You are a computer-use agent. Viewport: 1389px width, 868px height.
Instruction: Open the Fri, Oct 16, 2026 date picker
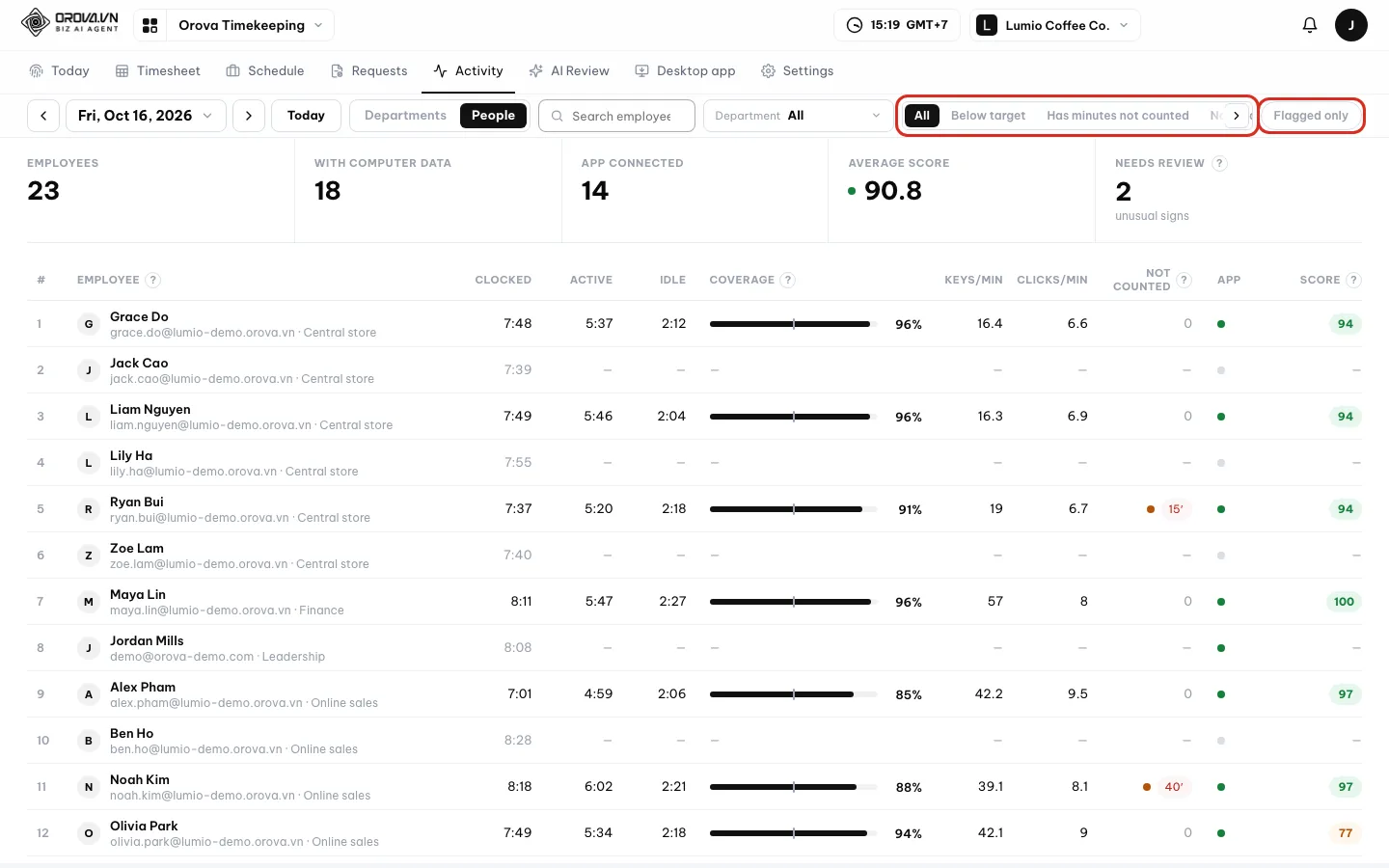pyautogui.click(x=146, y=116)
